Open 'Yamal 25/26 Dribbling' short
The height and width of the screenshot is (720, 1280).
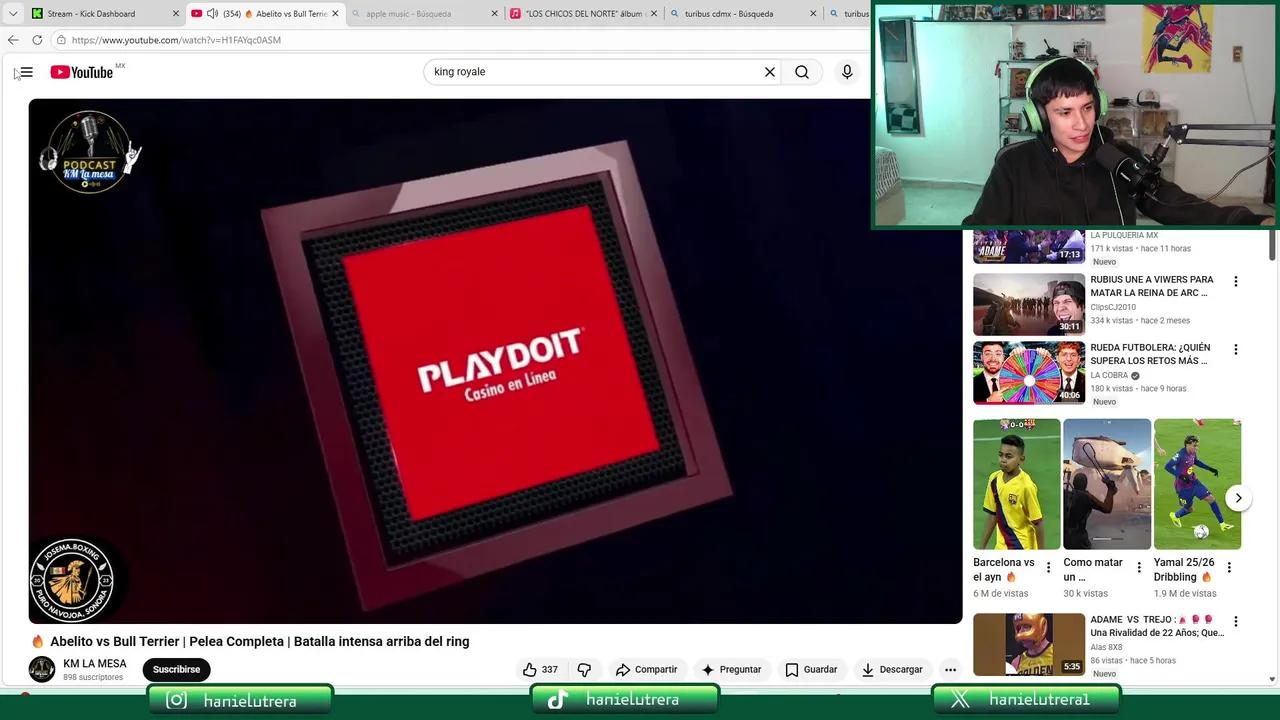click(1197, 484)
